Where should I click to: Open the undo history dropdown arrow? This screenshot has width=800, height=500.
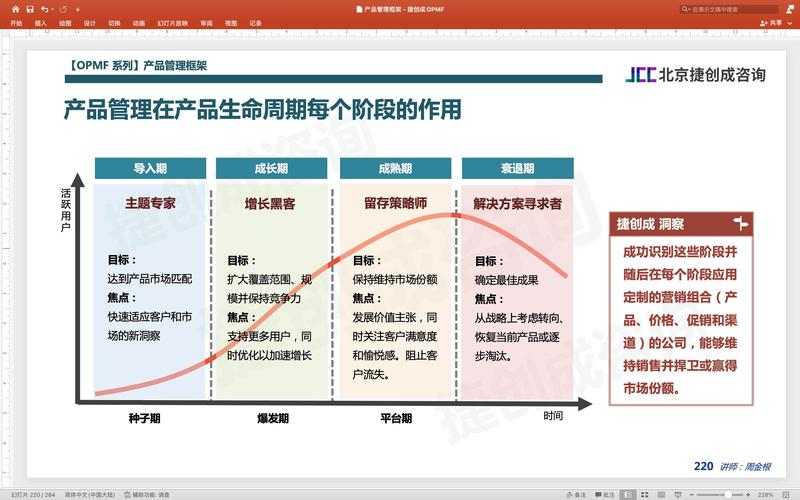53,10
